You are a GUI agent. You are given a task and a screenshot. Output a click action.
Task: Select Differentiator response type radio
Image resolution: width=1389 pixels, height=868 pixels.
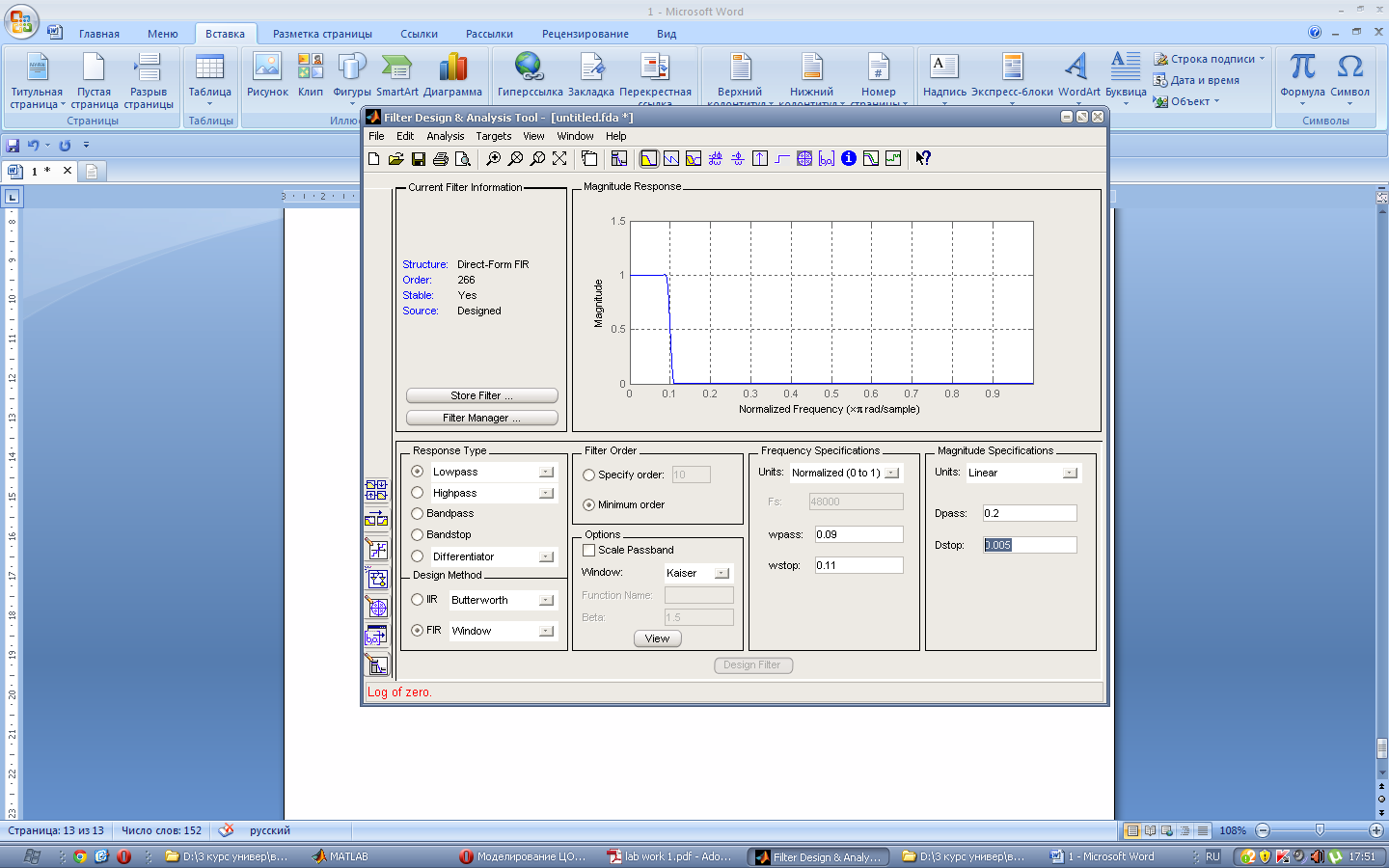[418, 556]
